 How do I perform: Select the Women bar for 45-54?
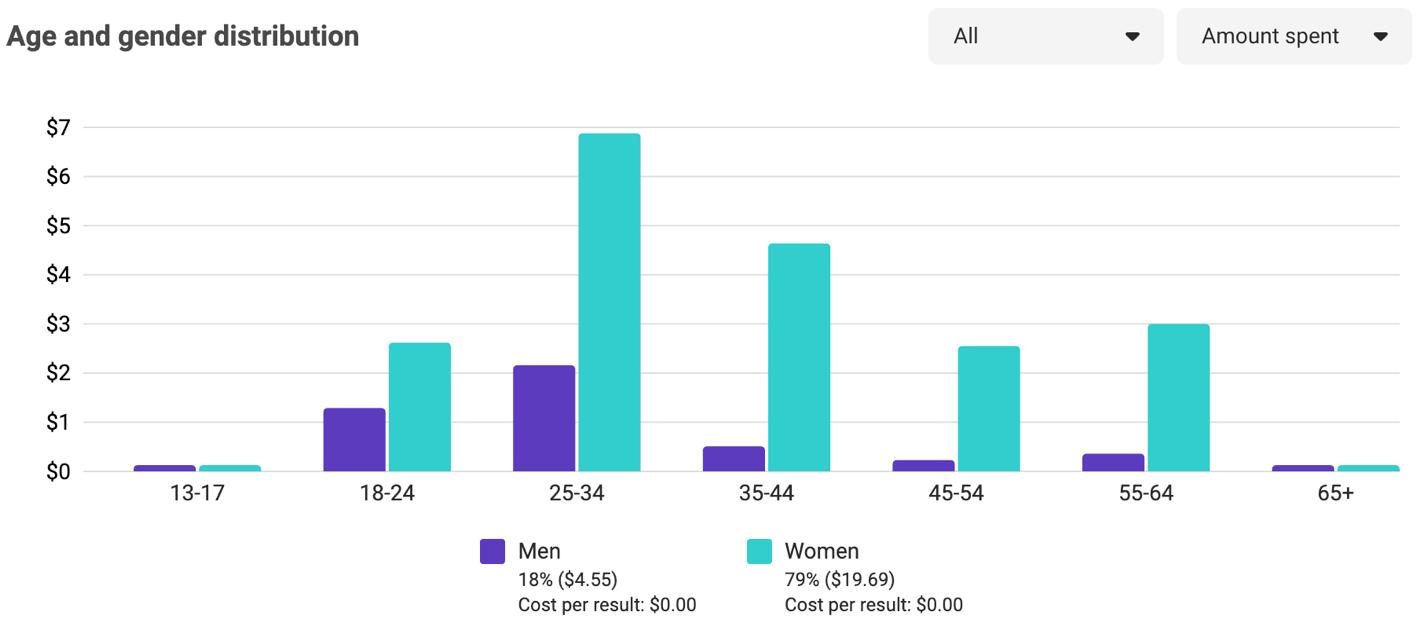tap(989, 408)
